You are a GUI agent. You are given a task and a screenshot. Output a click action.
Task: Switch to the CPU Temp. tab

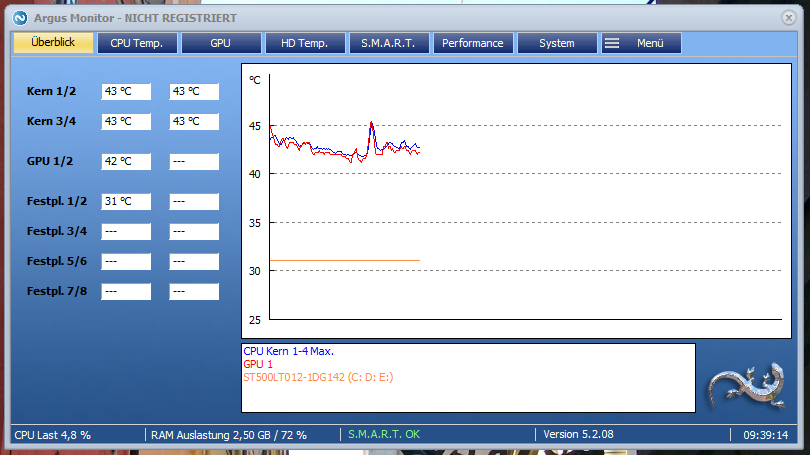(137, 43)
